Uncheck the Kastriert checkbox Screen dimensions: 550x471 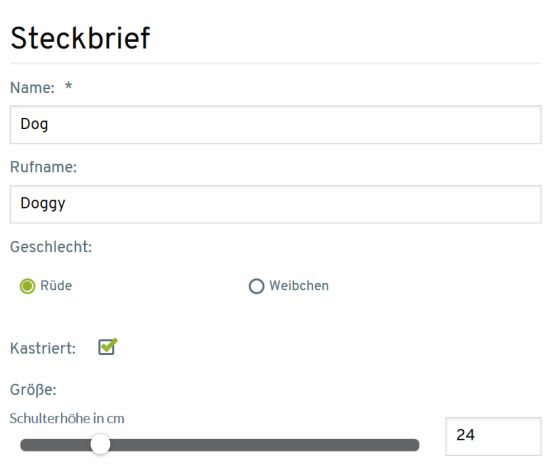click(107, 347)
